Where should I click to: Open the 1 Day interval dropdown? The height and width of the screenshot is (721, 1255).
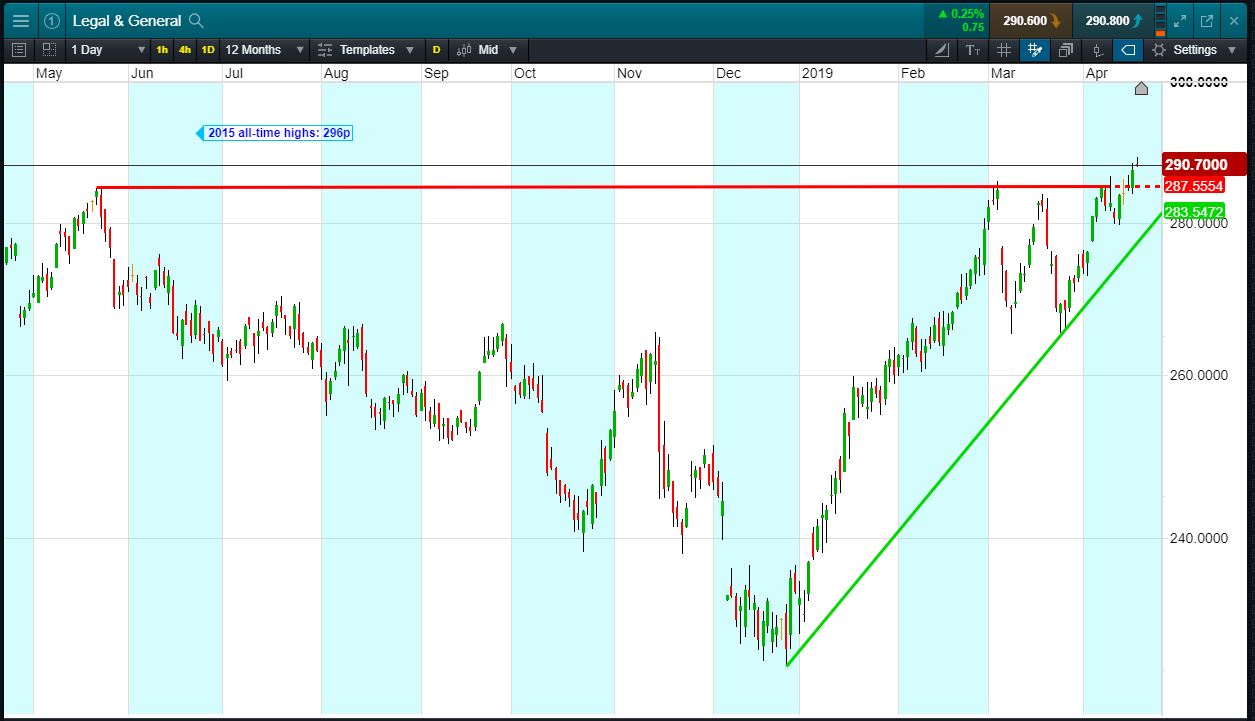107,49
